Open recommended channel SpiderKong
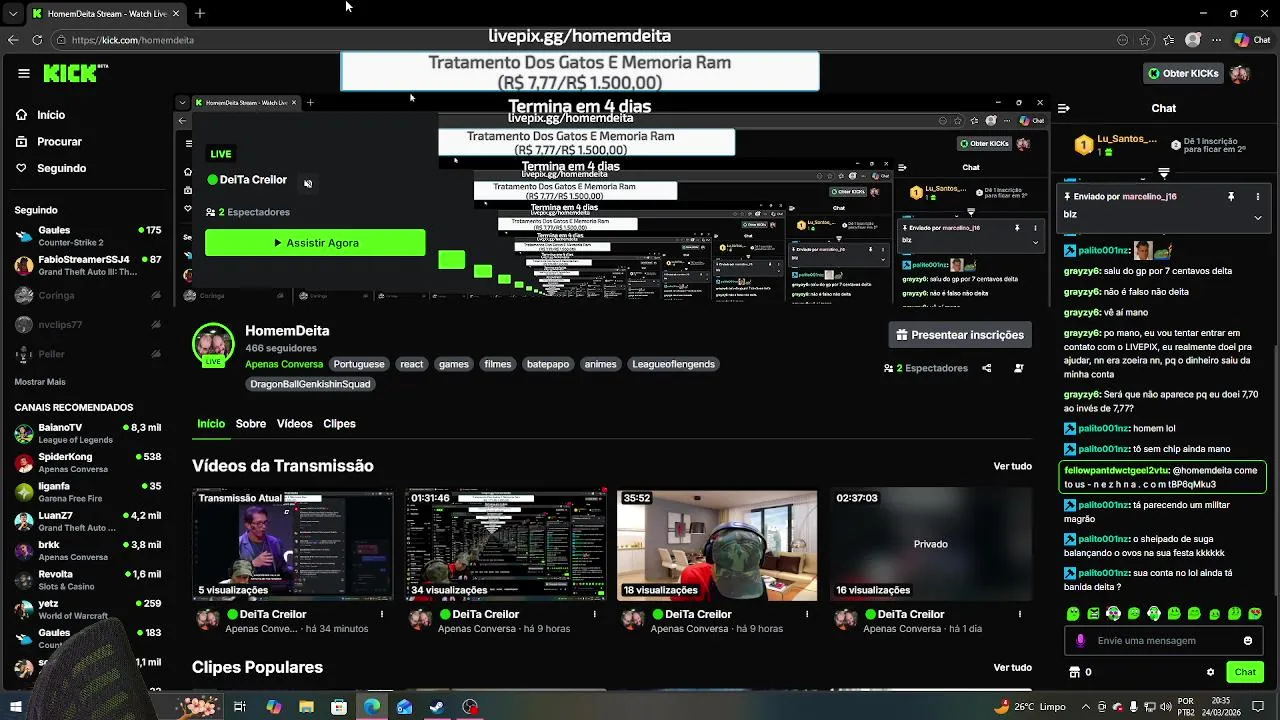The width and height of the screenshot is (1280, 720). [88, 462]
